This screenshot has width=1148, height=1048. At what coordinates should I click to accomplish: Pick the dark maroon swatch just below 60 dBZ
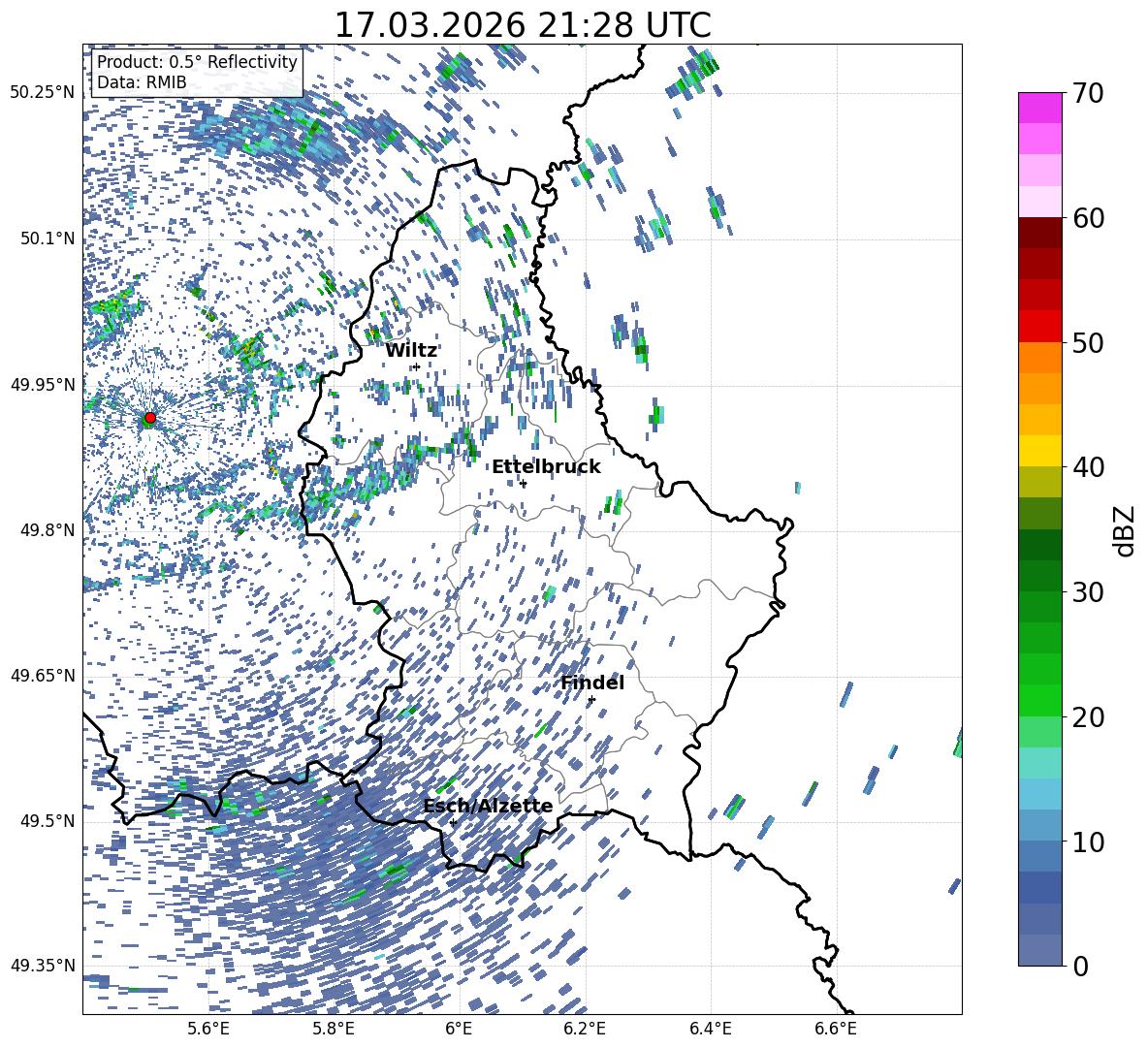click(1039, 233)
